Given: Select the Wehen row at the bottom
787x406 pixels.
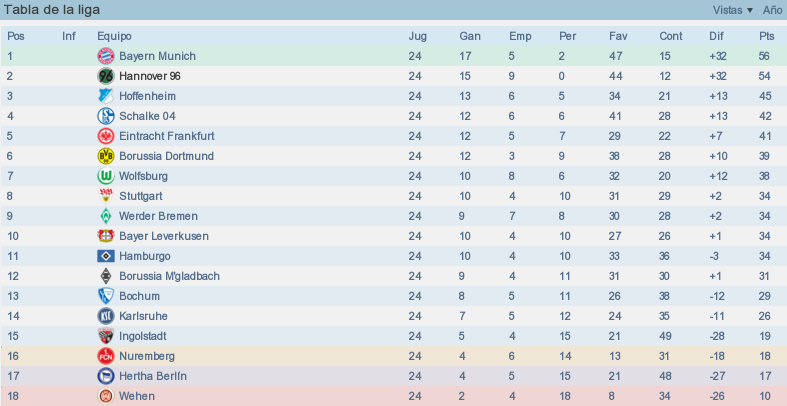Looking at the screenshot, I should tap(394, 396).
